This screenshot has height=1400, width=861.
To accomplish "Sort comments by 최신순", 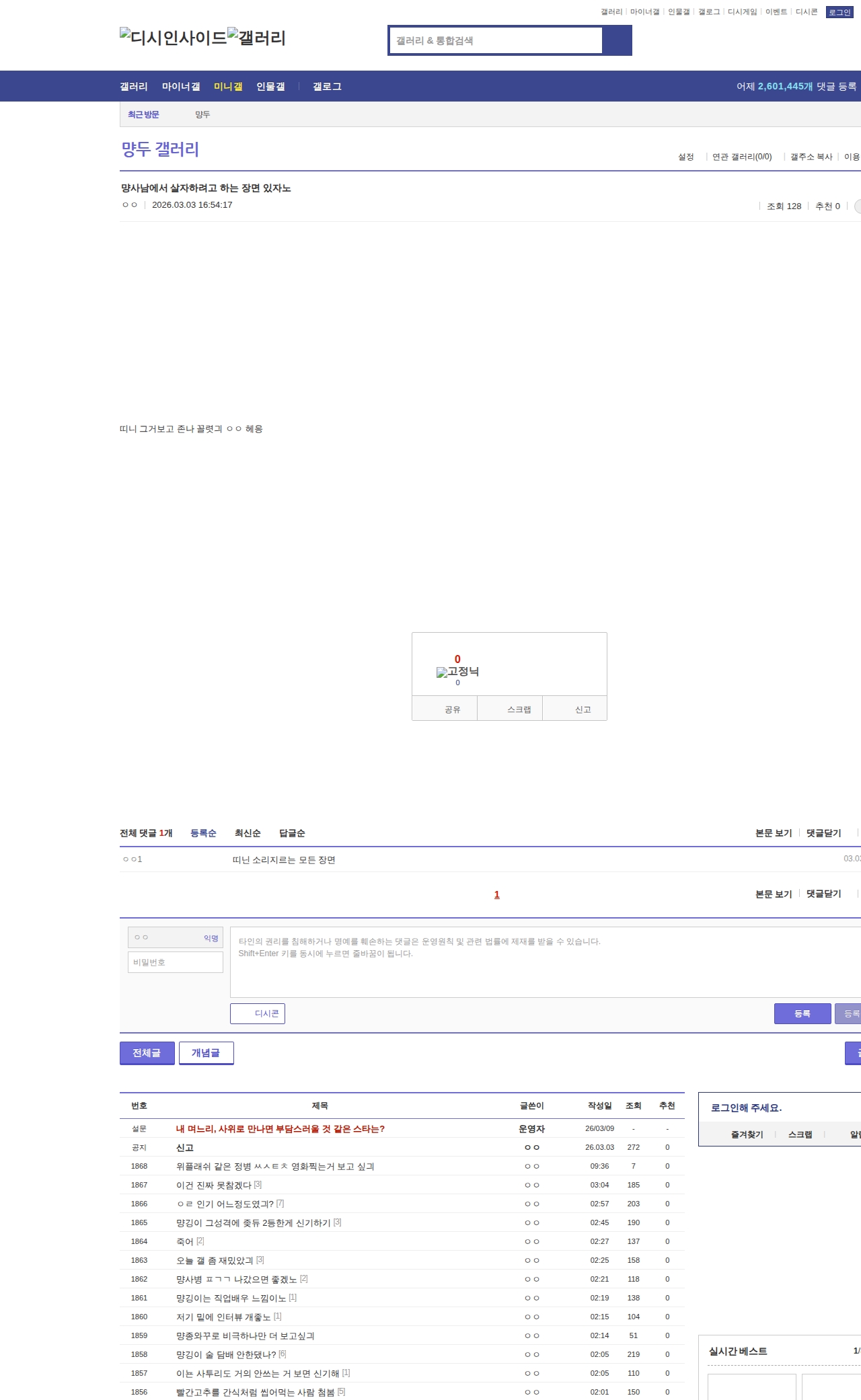I will pyautogui.click(x=247, y=833).
